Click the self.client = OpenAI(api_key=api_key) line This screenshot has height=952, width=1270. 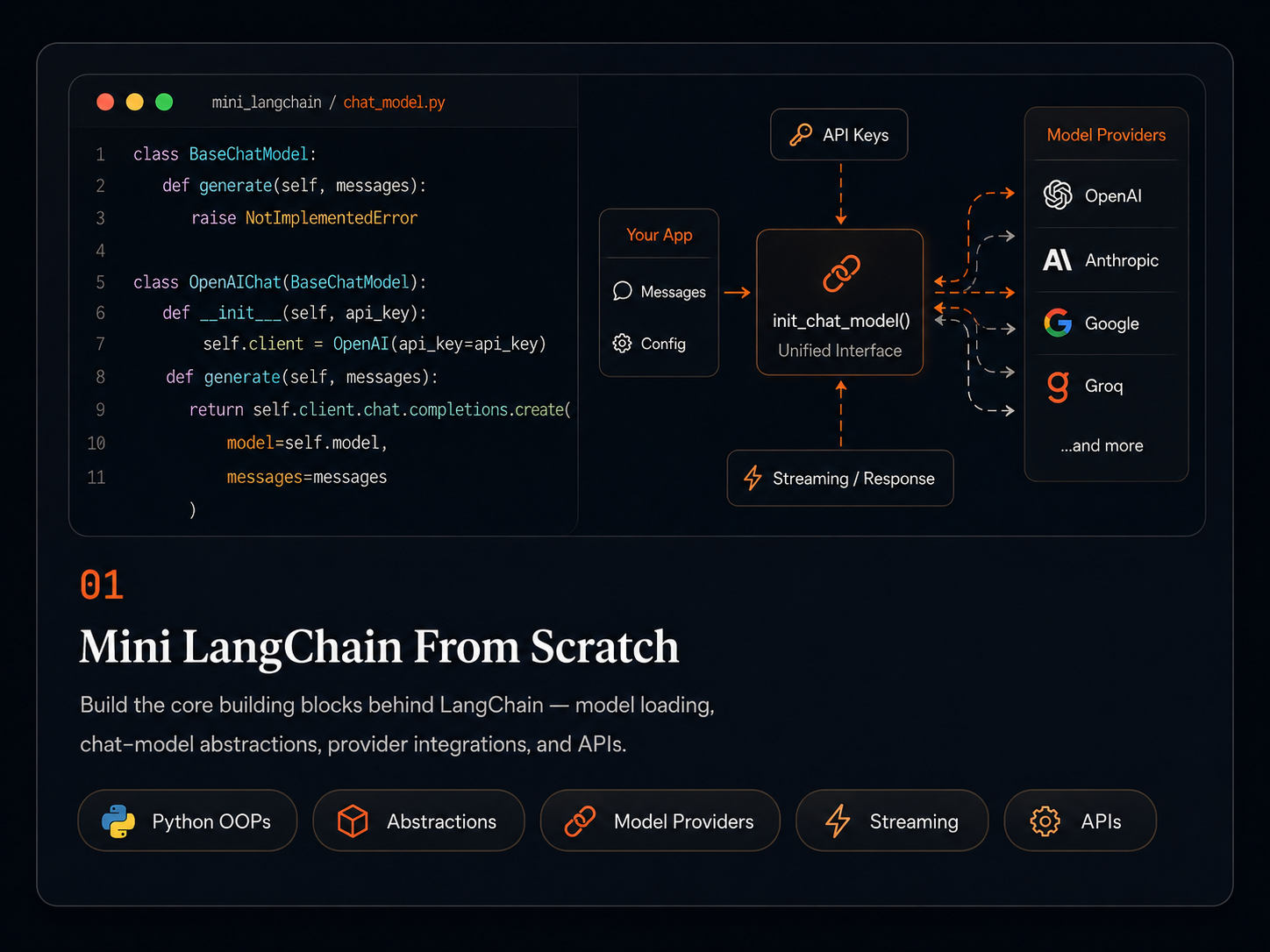[375, 344]
